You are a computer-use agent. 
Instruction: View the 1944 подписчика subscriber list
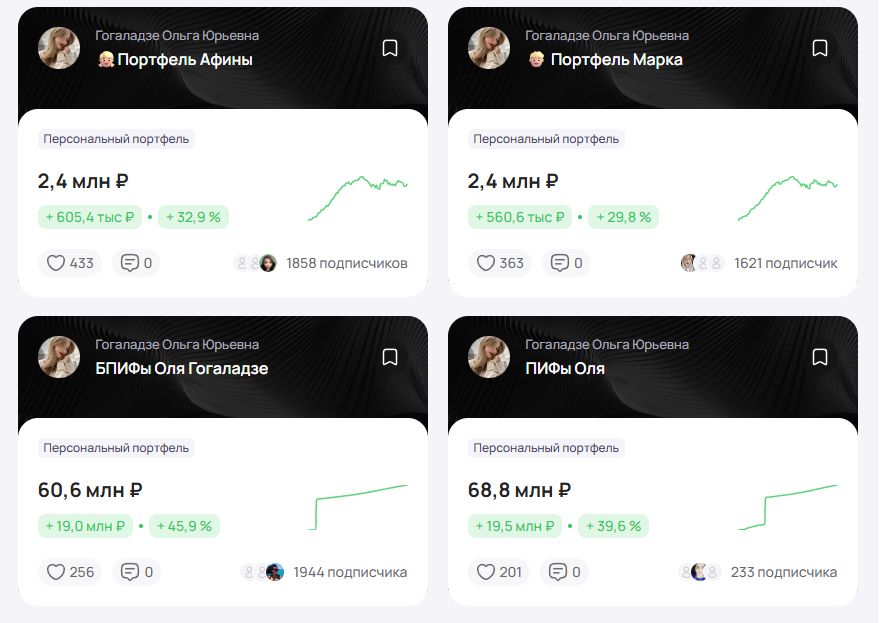pyautogui.click(x=349, y=572)
